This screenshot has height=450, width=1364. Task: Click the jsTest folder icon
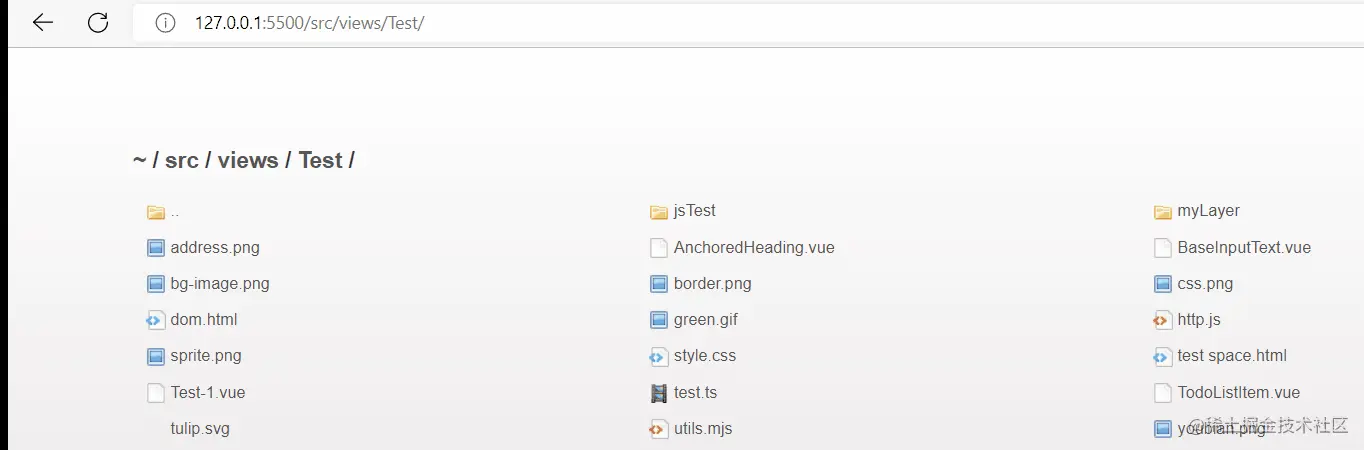click(658, 212)
